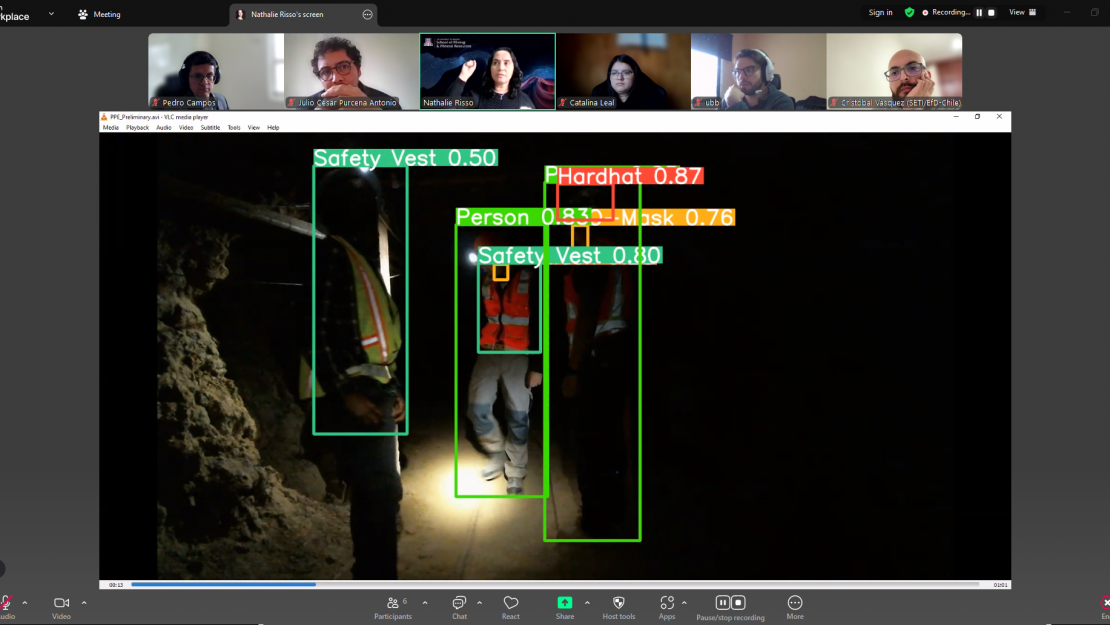Select Cristóbal Vasquez video thumbnail
This screenshot has width=1110, height=625.
tap(895, 71)
